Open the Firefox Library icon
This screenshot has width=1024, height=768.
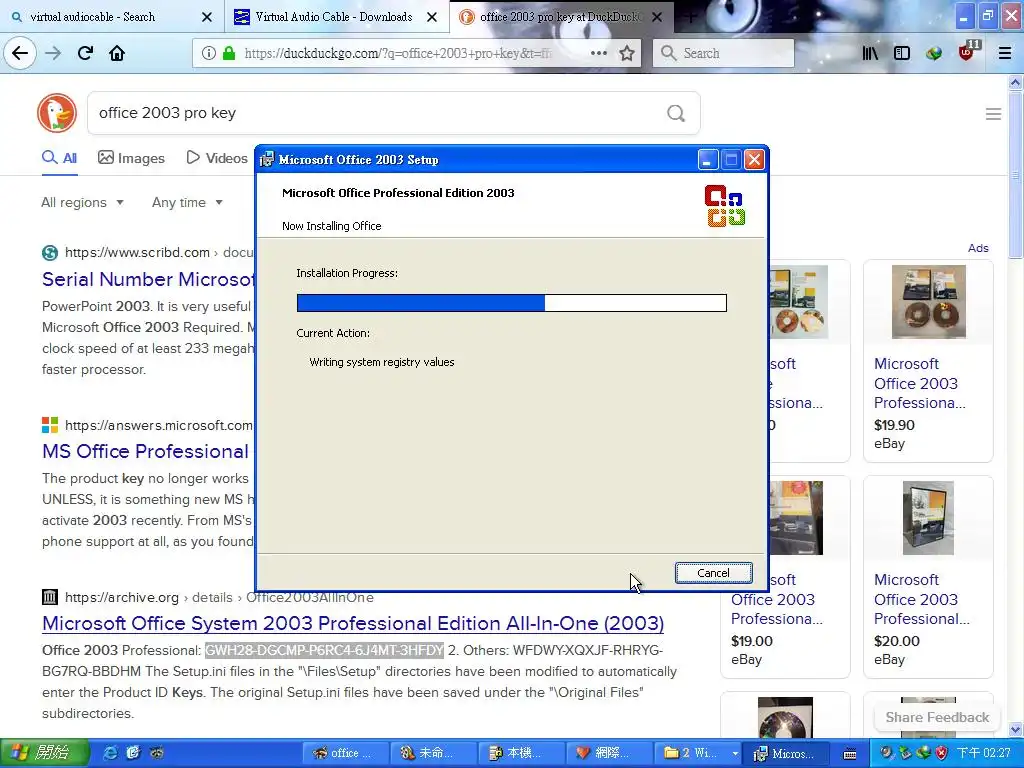coord(870,53)
